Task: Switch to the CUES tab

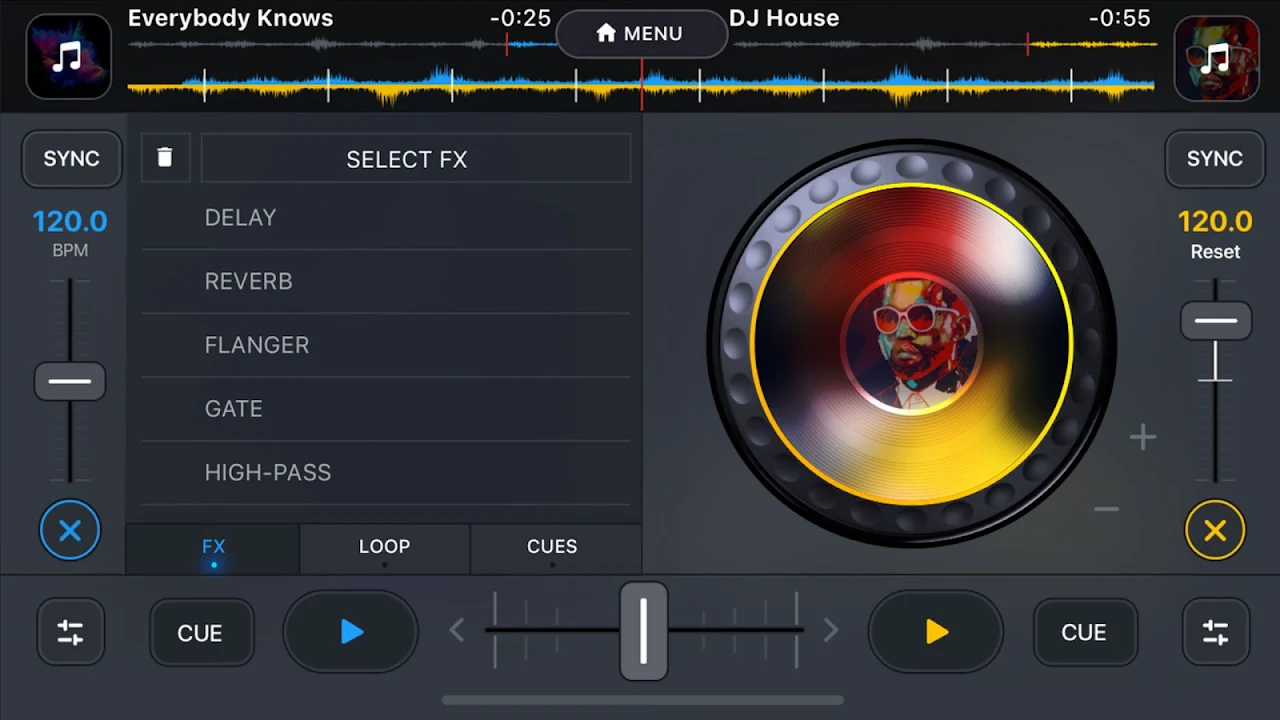Action: point(552,548)
